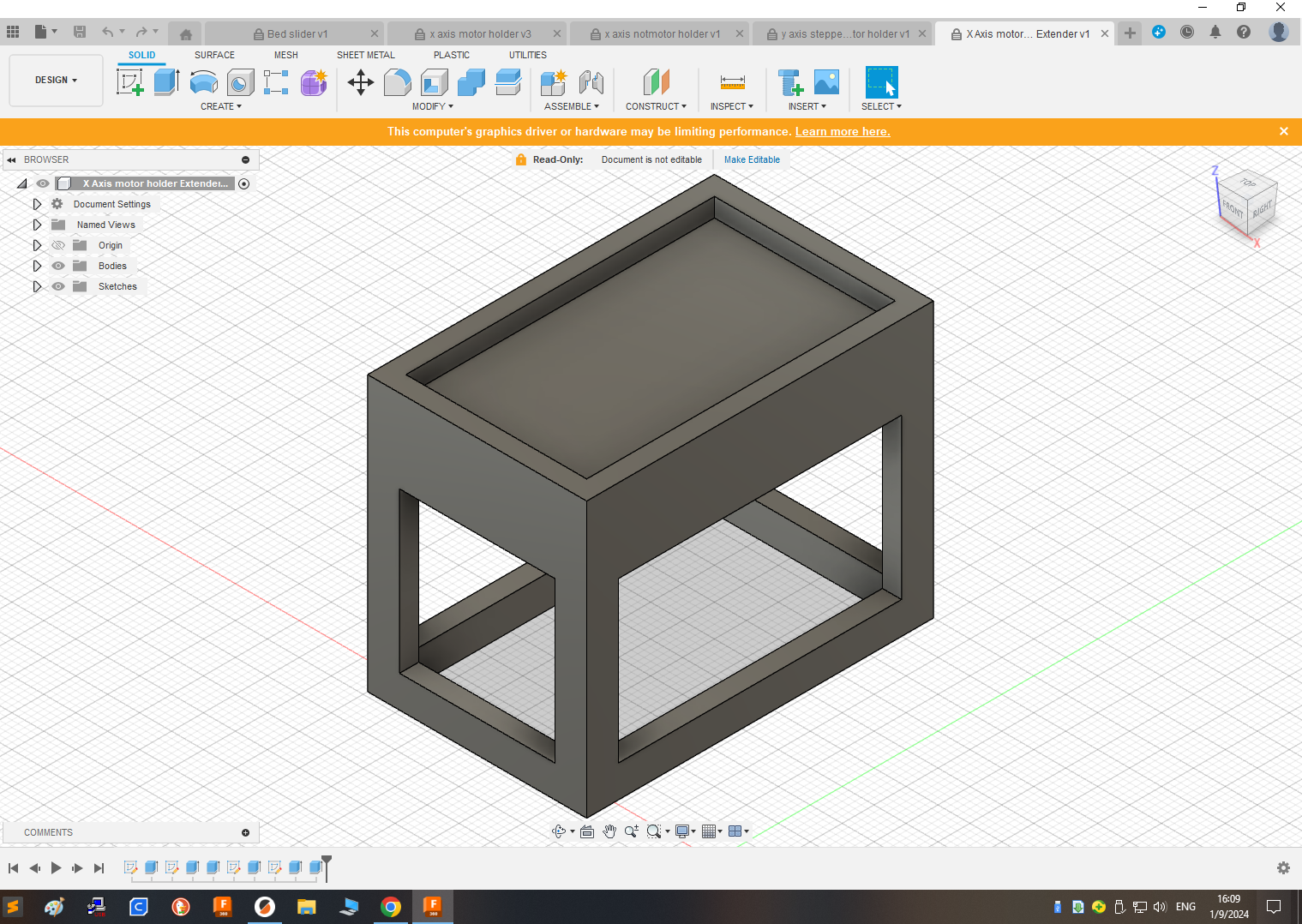
Task: Expand the MODIFY dropdown menu
Action: (x=433, y=106)
